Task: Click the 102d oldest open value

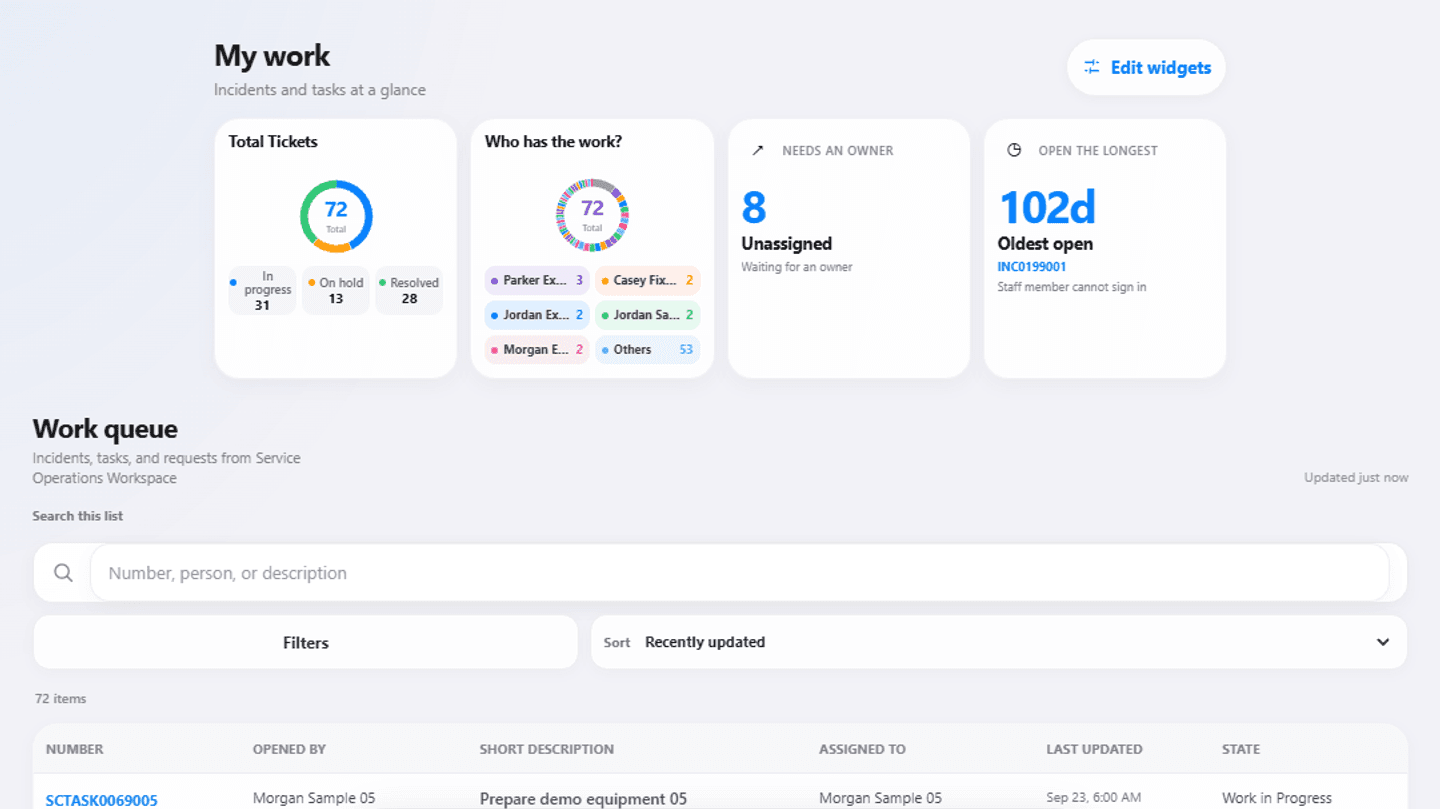Action: tap(1047, 208)
